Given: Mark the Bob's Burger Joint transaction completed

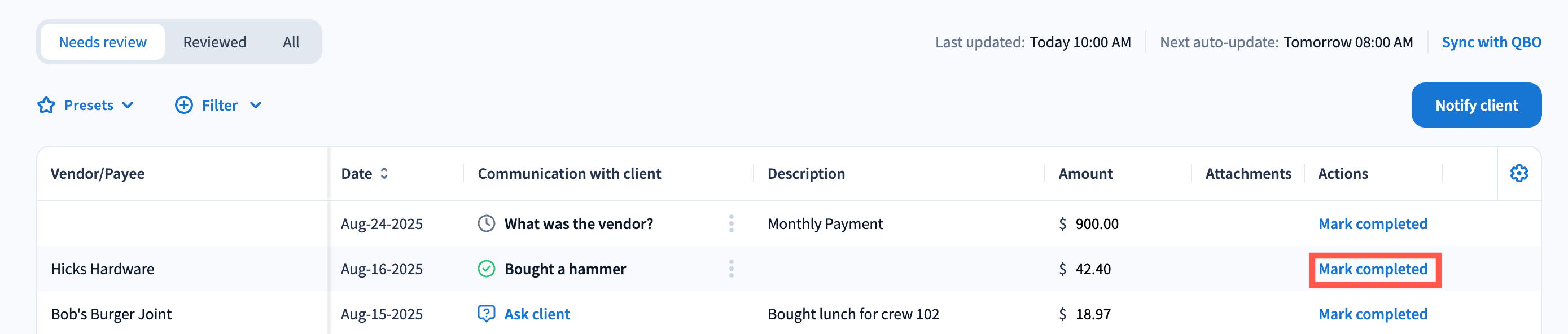Looking at the screenshot, I should [1372, 314].
